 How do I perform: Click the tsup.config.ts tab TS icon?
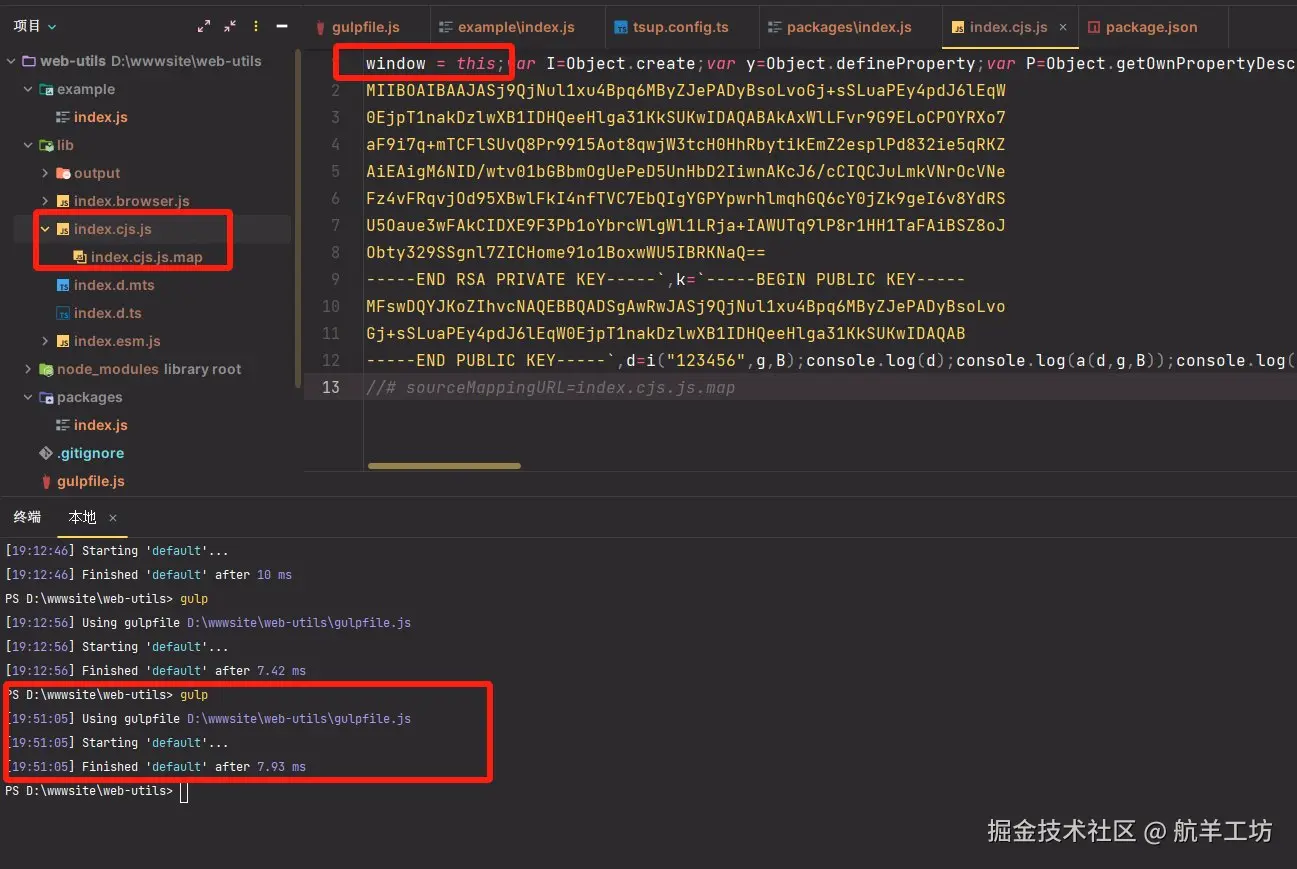[622, 27]
